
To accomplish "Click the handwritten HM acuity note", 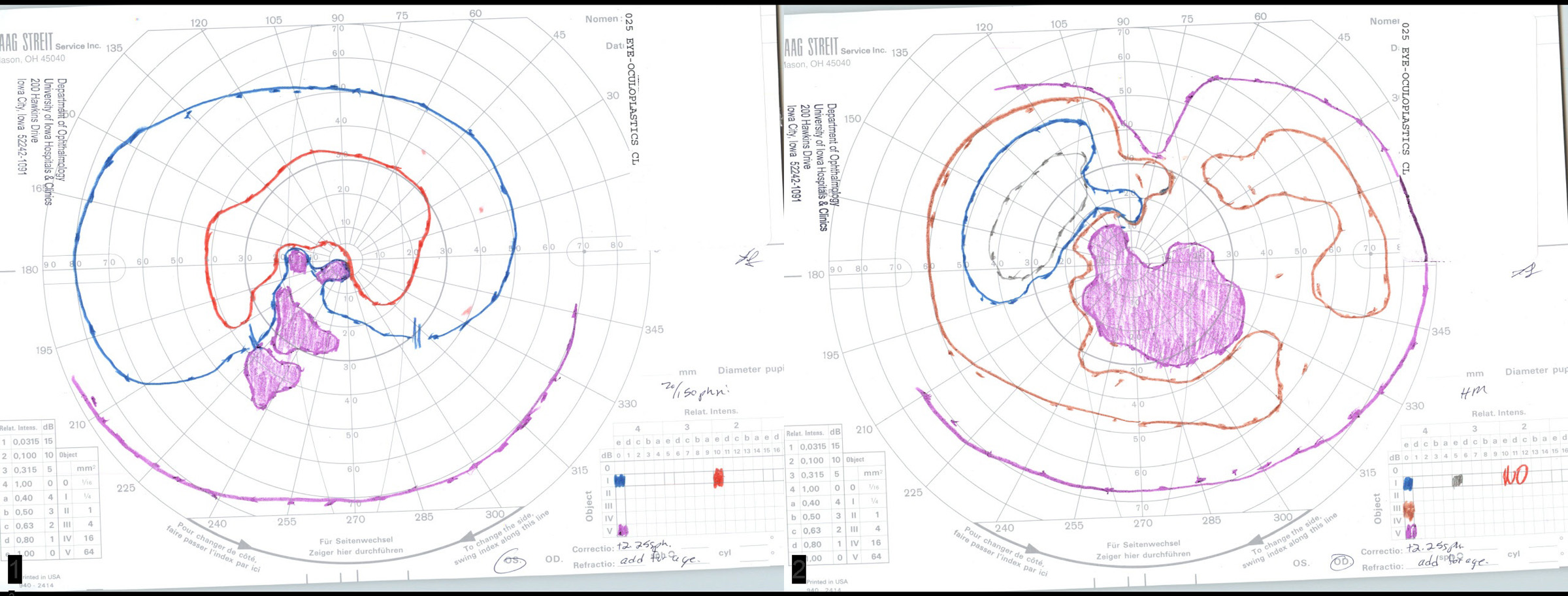I will (1474, 392).
